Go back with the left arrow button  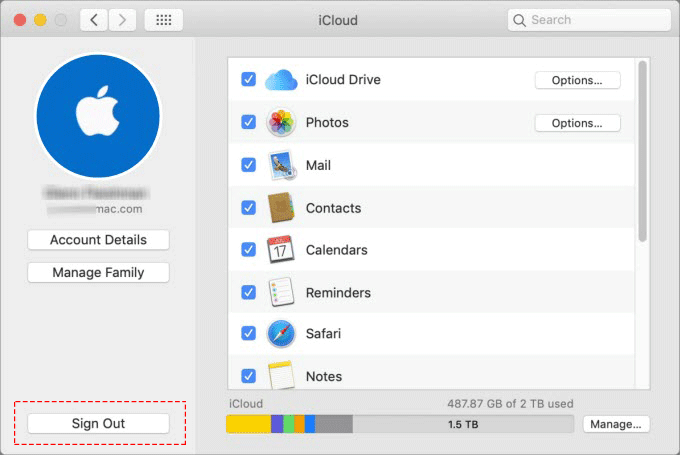(x=94, y=20)
